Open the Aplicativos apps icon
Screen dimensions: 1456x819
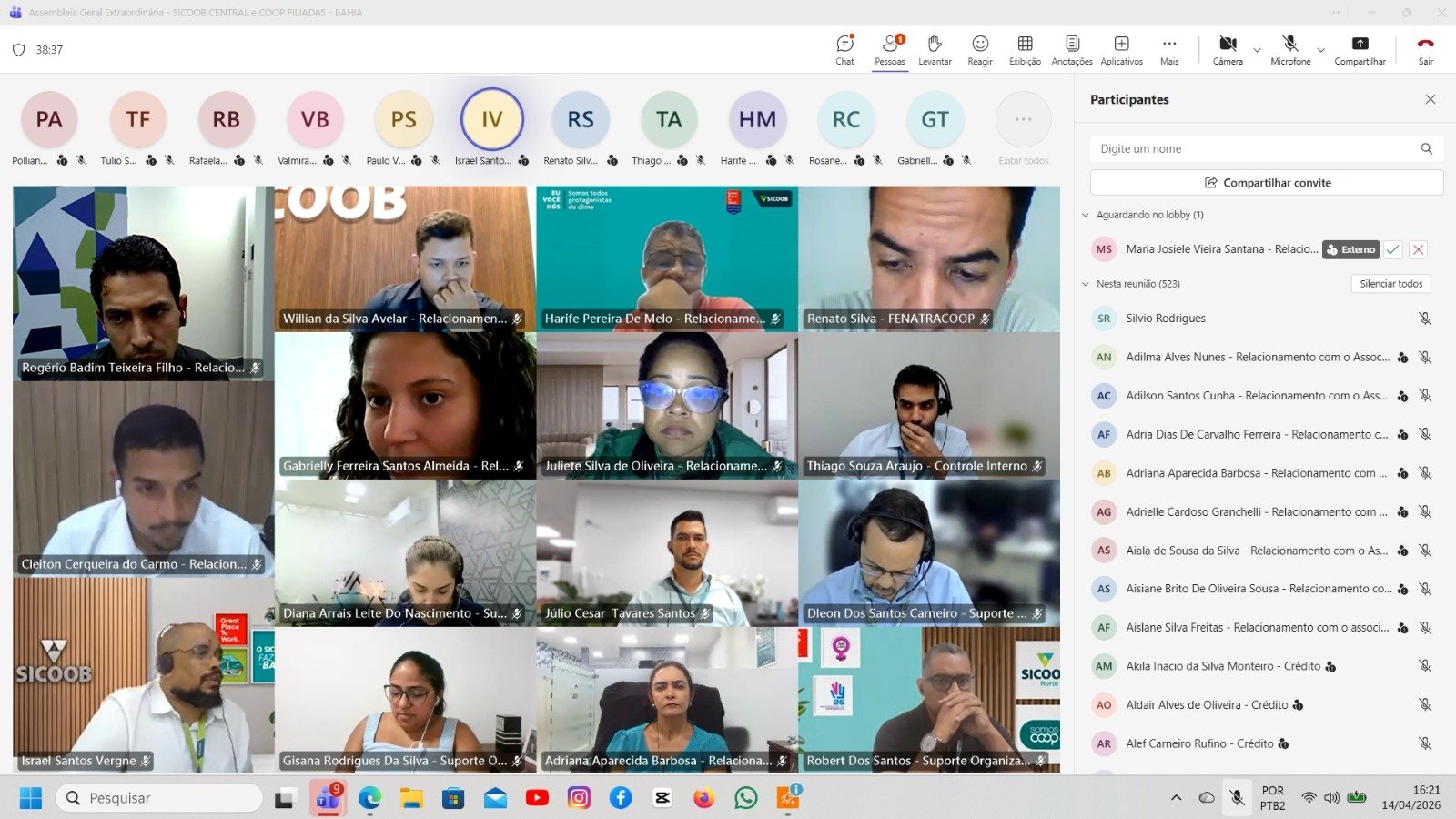[1121, 49]
